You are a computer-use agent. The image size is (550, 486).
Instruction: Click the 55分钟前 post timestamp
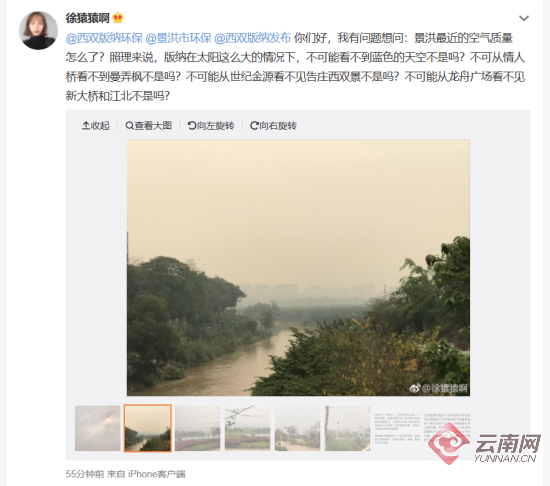[x=85, y=474]
